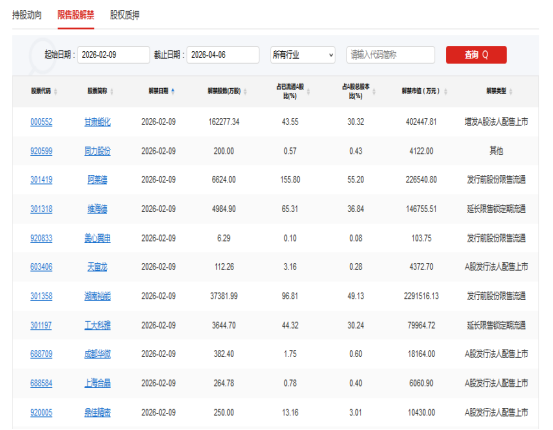The image size is (553, 430).
Task: Click the 解禁日期 column header text
Action: [158, 91]
